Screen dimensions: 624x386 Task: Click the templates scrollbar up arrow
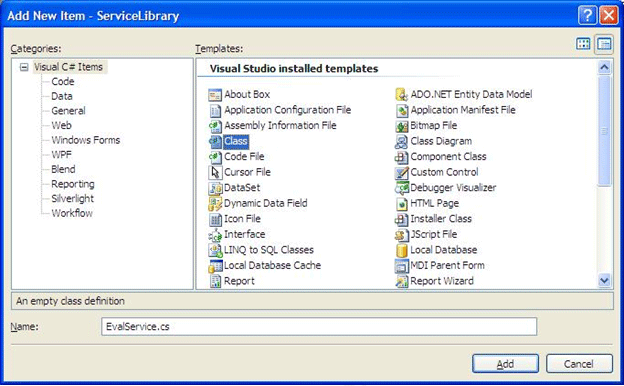[x=604, y=67]
